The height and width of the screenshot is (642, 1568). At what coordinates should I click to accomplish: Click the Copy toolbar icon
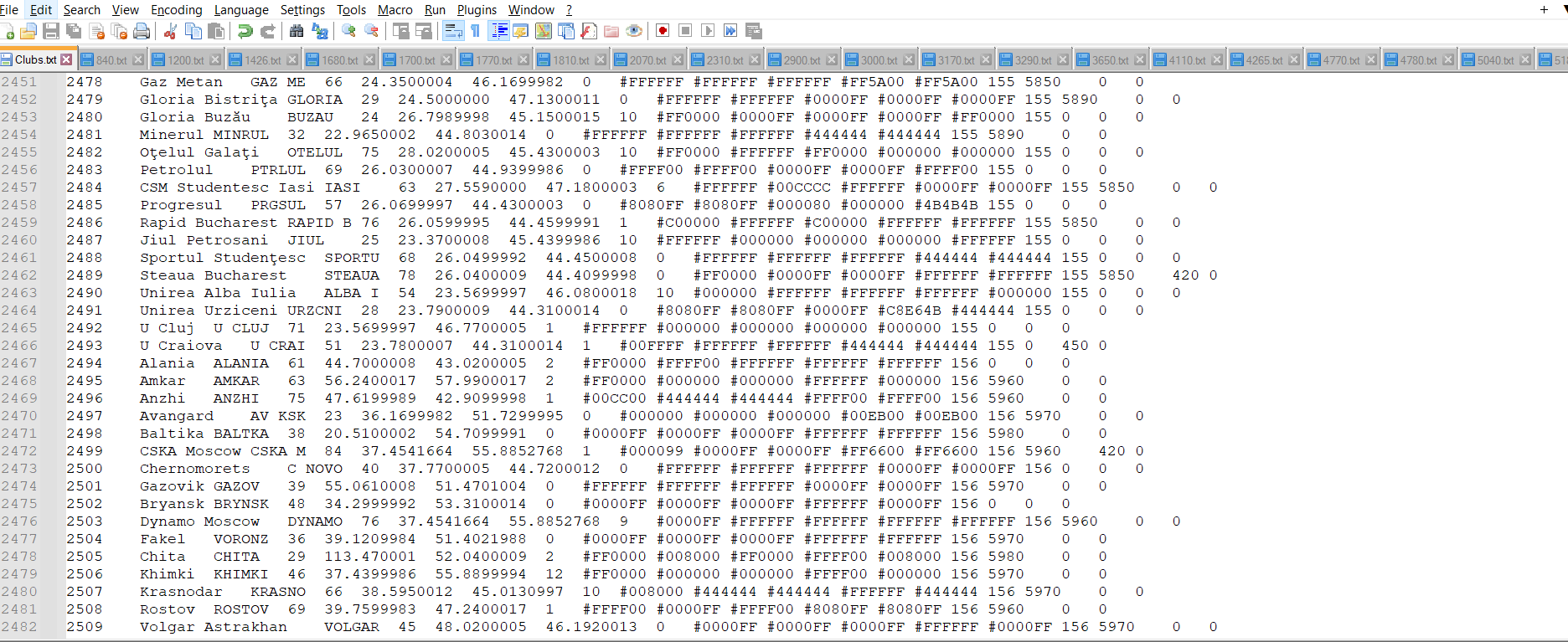[193, 32]
